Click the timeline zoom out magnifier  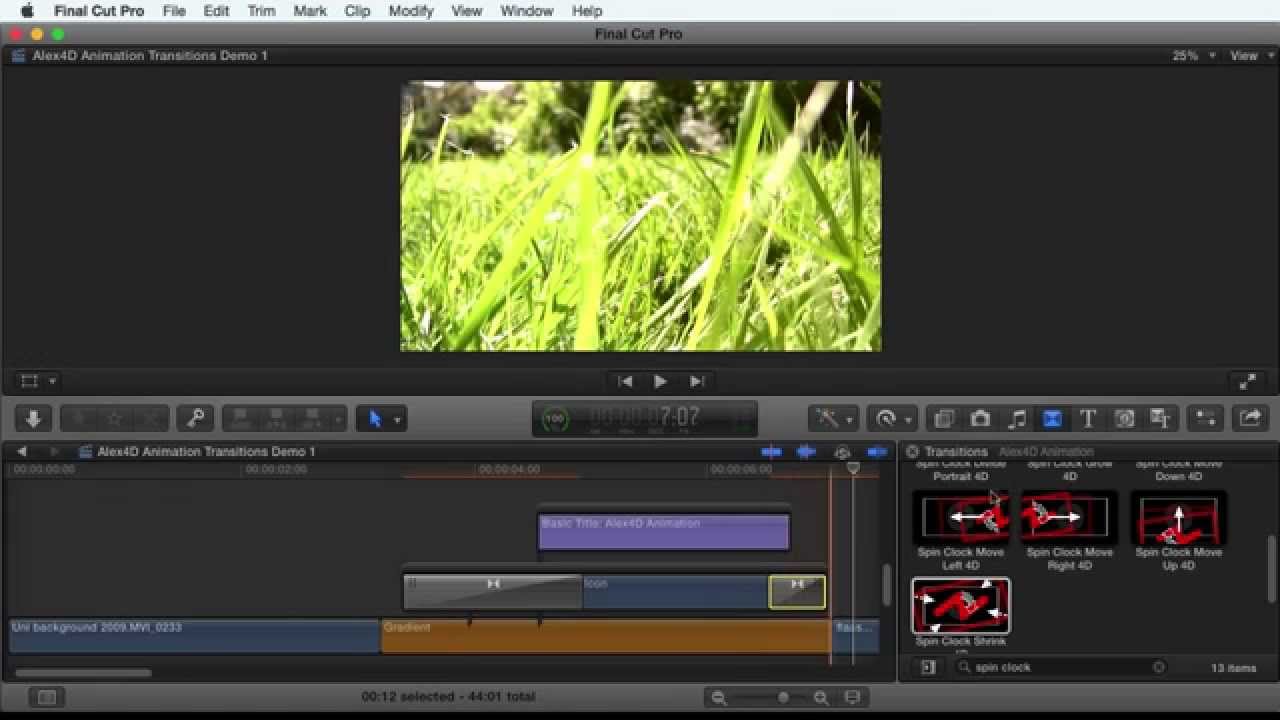pyautogui.click(x=718, y=698)
